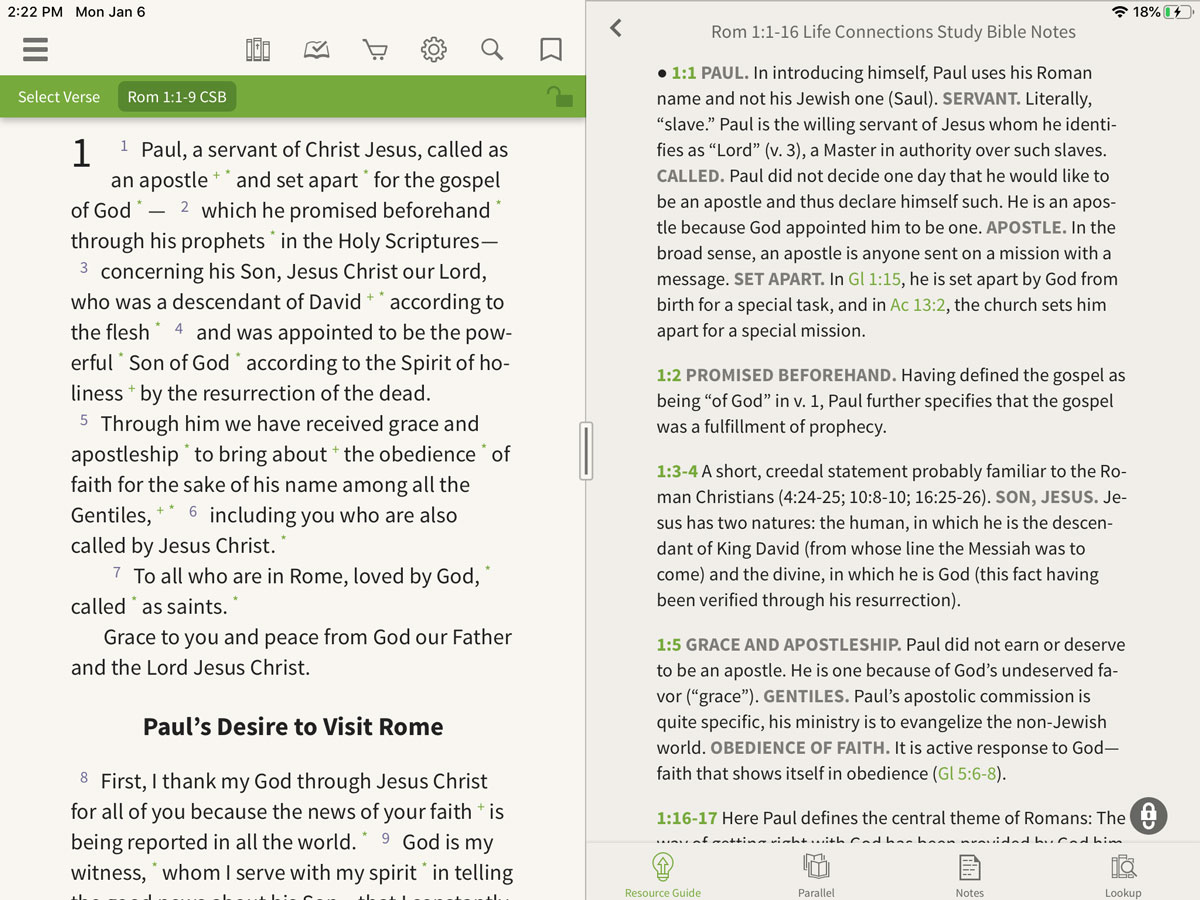Image resolution: width=1200 pixels, height=900 pixels.
Task: Open the Rom 1:1-9 CSB reference selector
Action: 177,97
